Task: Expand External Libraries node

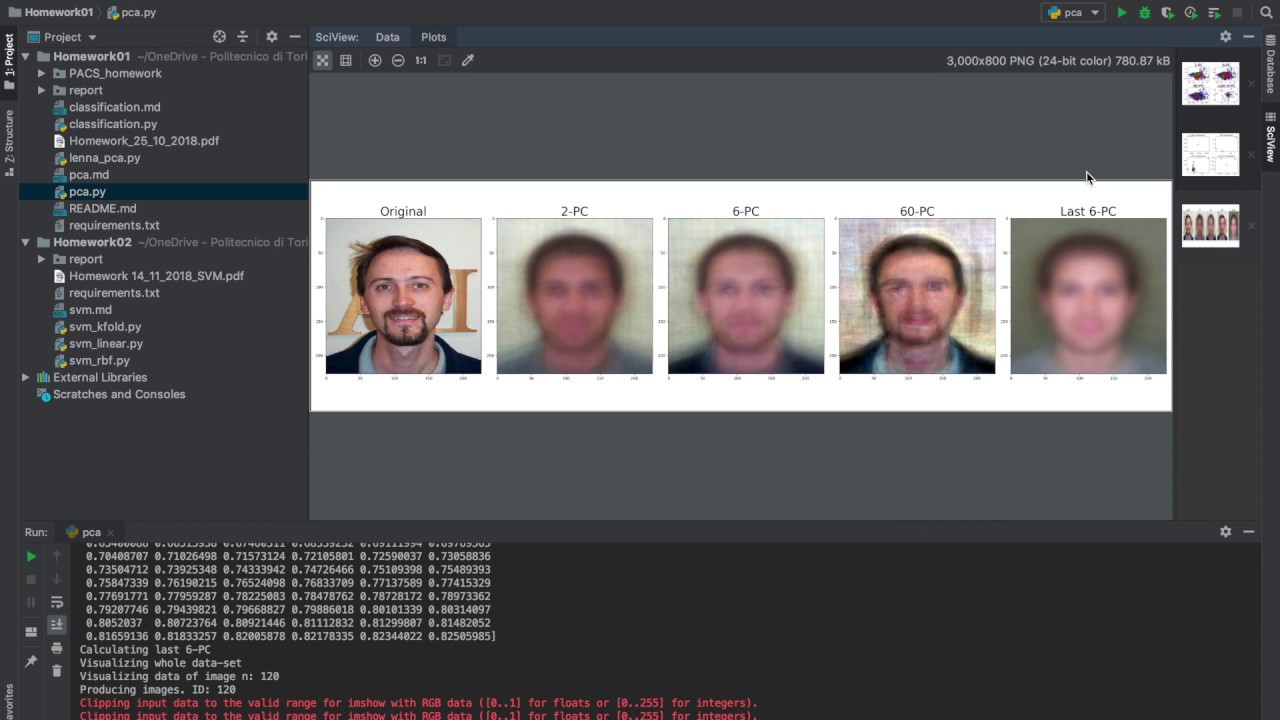Action: pyautogui.click(x=26, y=378)
